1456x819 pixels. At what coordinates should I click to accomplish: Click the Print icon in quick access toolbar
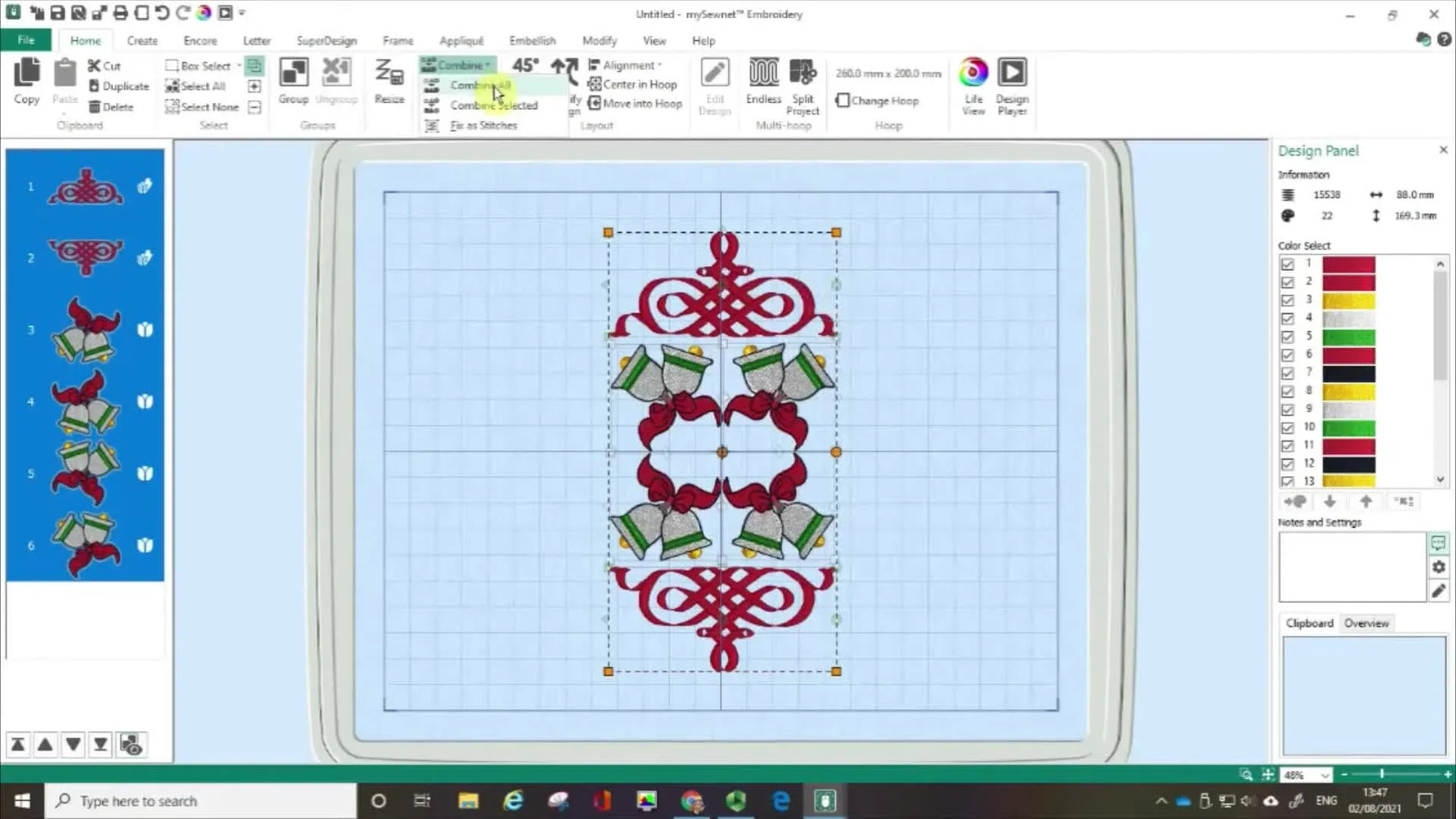(x=120, y=13)
